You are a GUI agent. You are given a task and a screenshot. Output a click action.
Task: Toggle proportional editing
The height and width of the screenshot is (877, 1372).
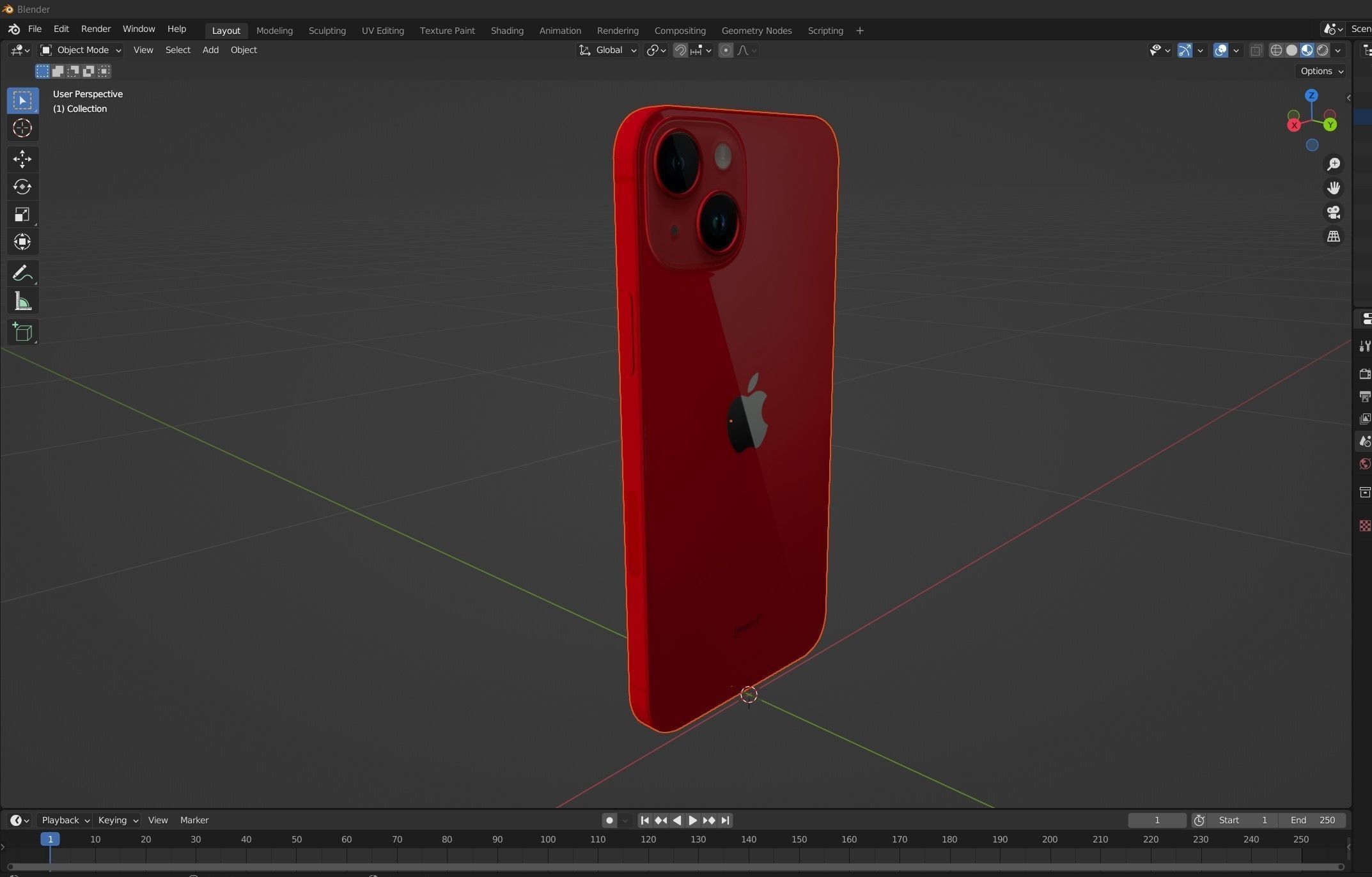click(726, 50)
